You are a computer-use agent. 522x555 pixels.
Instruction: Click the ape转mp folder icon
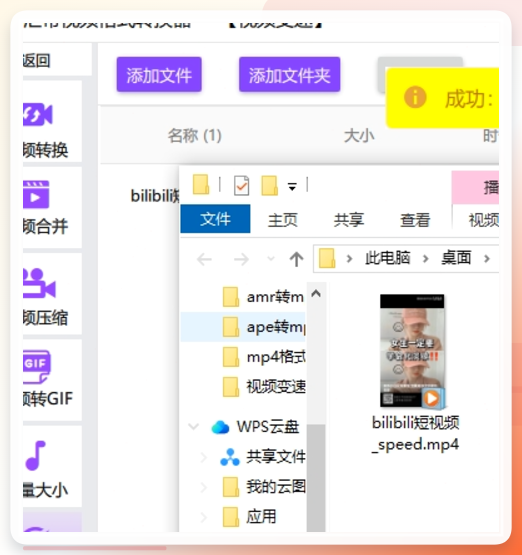coord(231,327)
